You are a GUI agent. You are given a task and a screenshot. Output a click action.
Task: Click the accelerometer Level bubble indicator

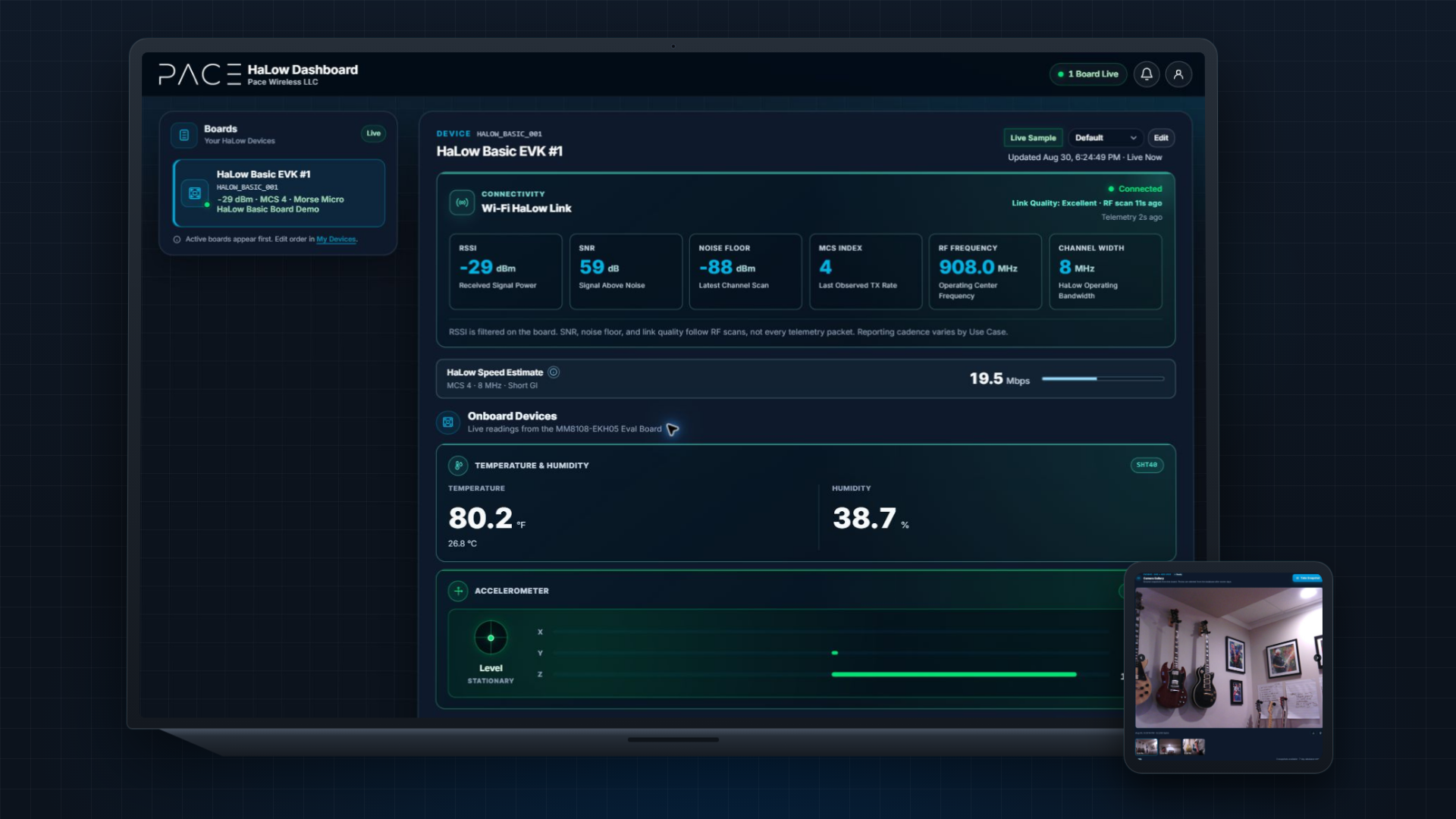click(491, 638)
